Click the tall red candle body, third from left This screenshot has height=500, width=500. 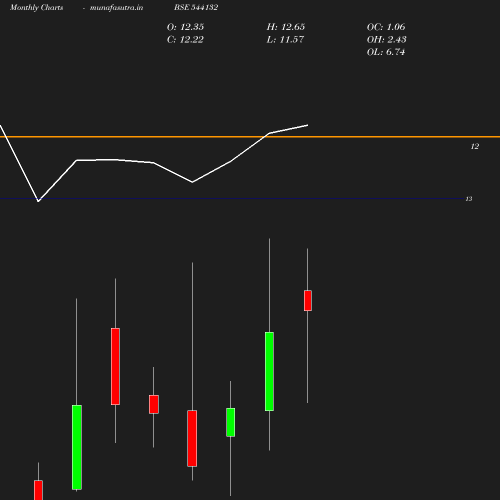pyautogui.click(x=115, y=366)
